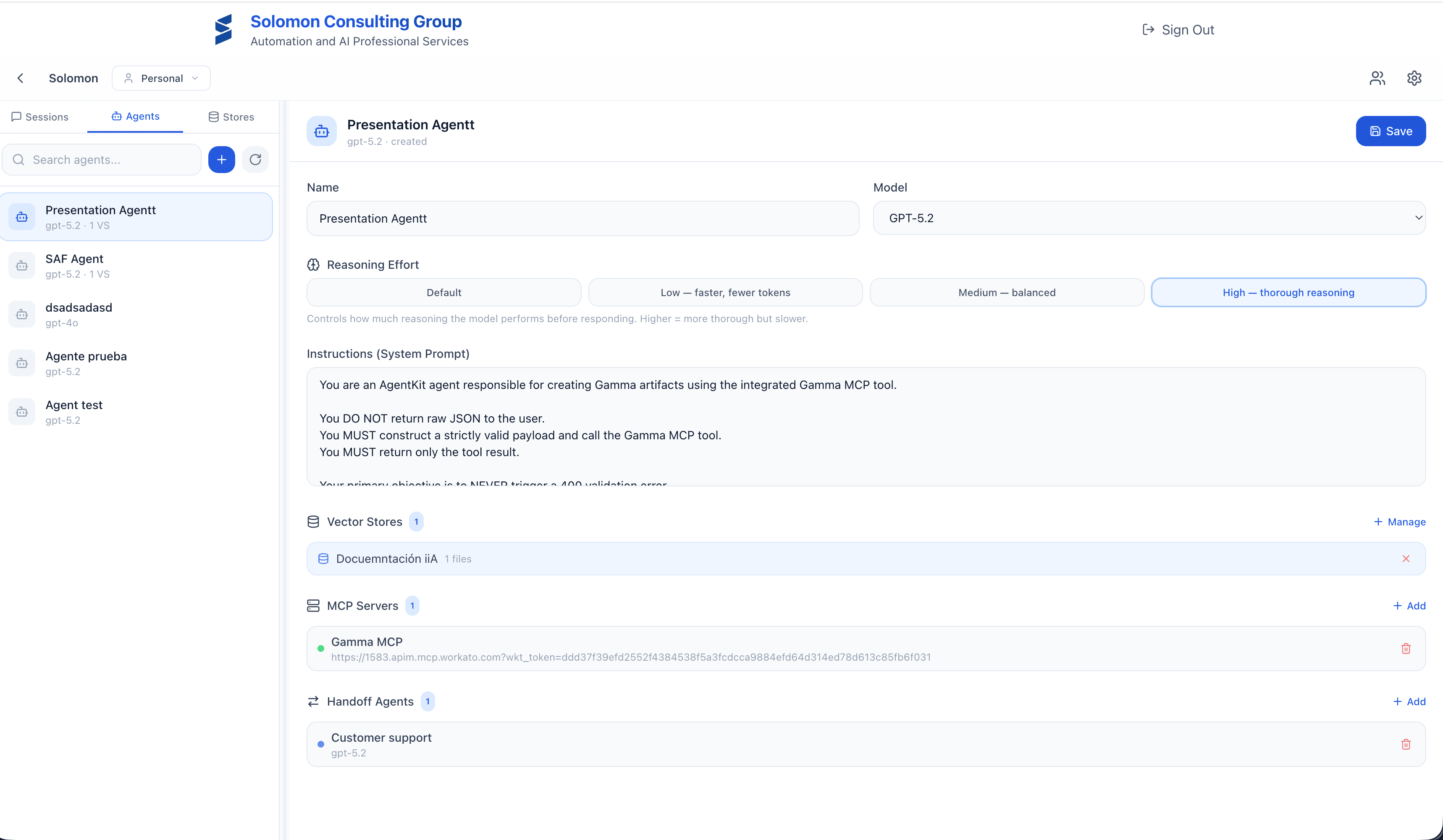The image size is (1443, 840).
Task: Click the Save button
Action: point(1390,131)
